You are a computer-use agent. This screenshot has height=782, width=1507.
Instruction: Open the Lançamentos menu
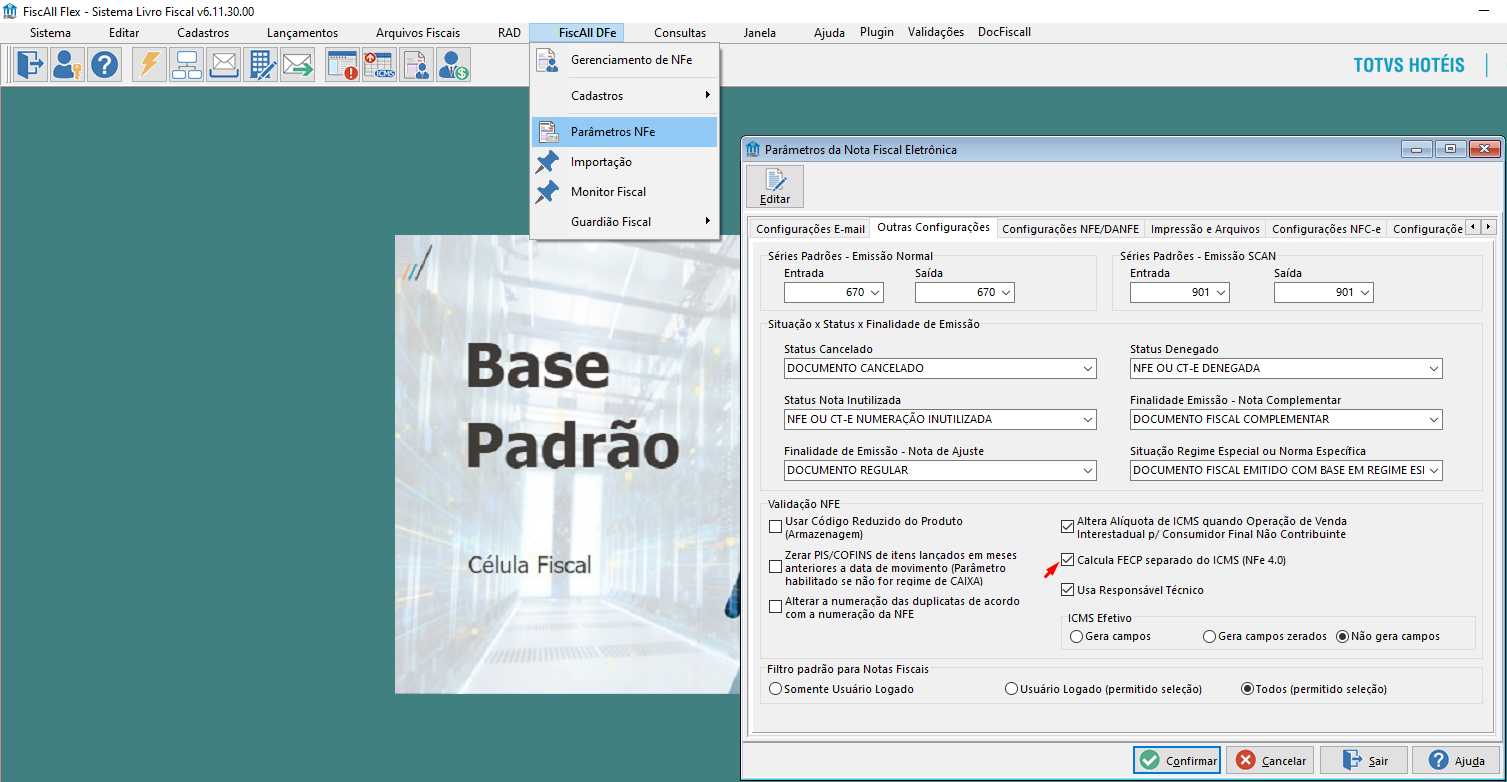(302, 32)
